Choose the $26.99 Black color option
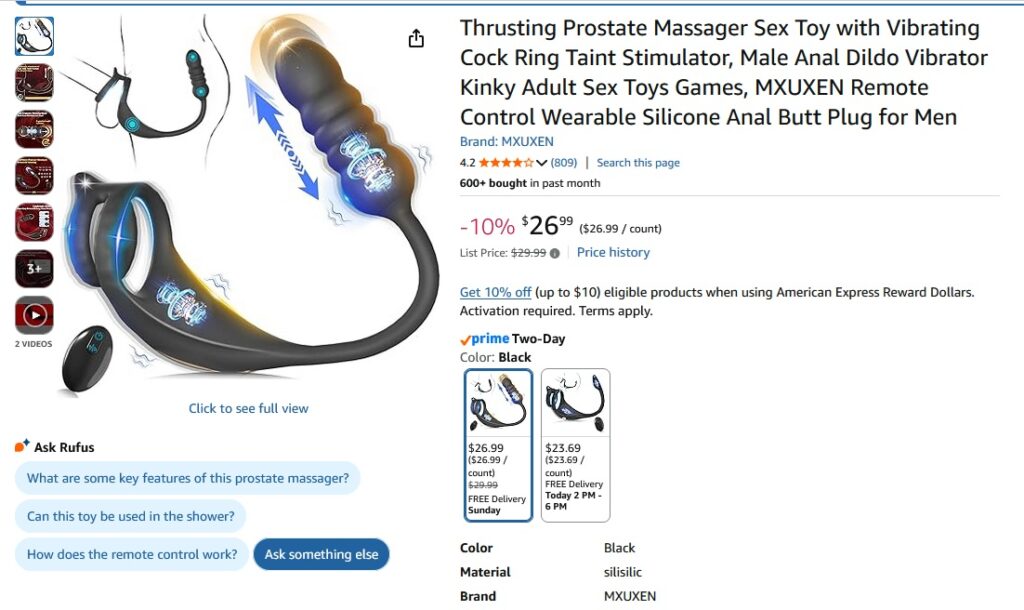The width and height of the screenshot is (1024, 610). click(498, 445)
